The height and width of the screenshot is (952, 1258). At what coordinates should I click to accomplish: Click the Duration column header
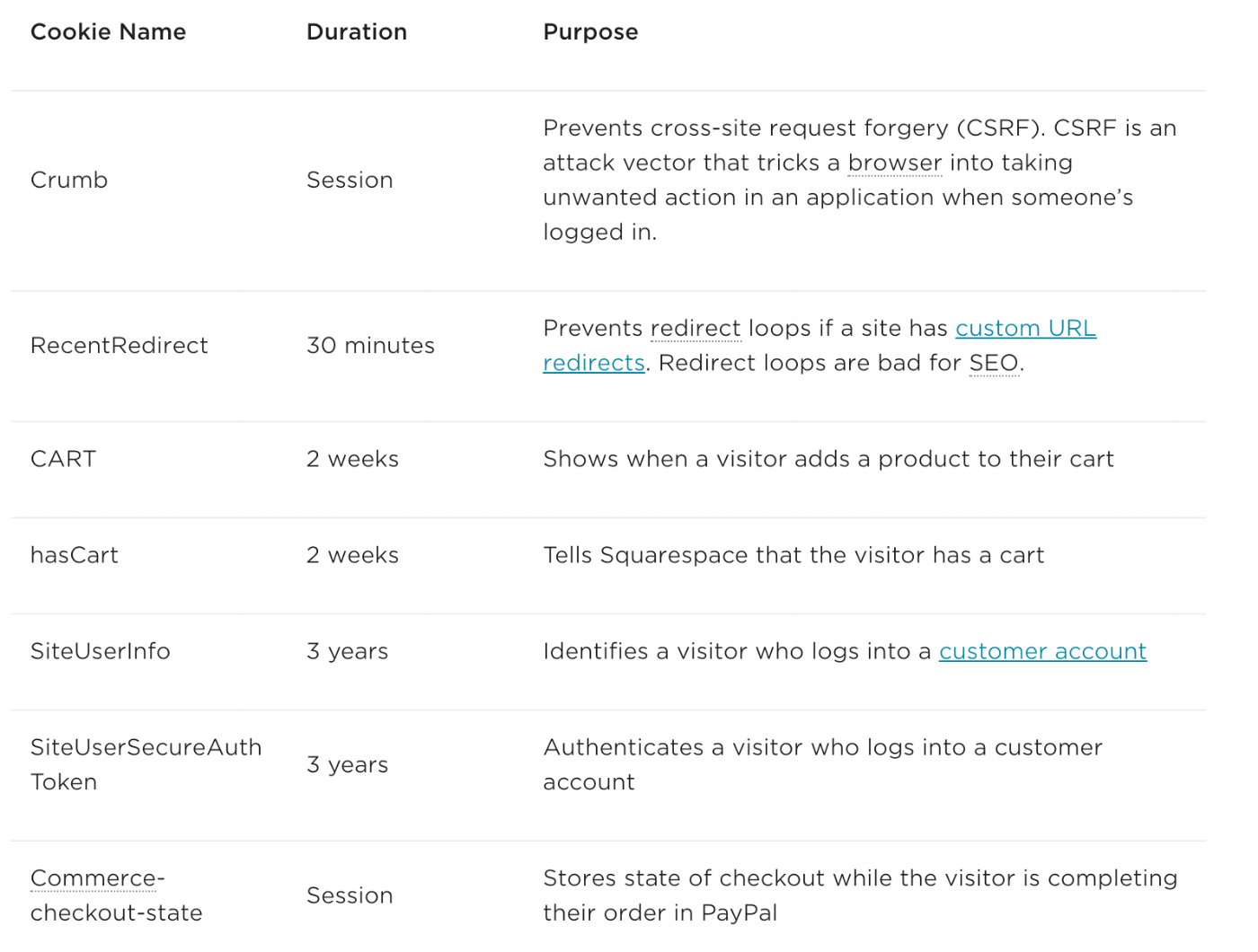click(357, 32)
